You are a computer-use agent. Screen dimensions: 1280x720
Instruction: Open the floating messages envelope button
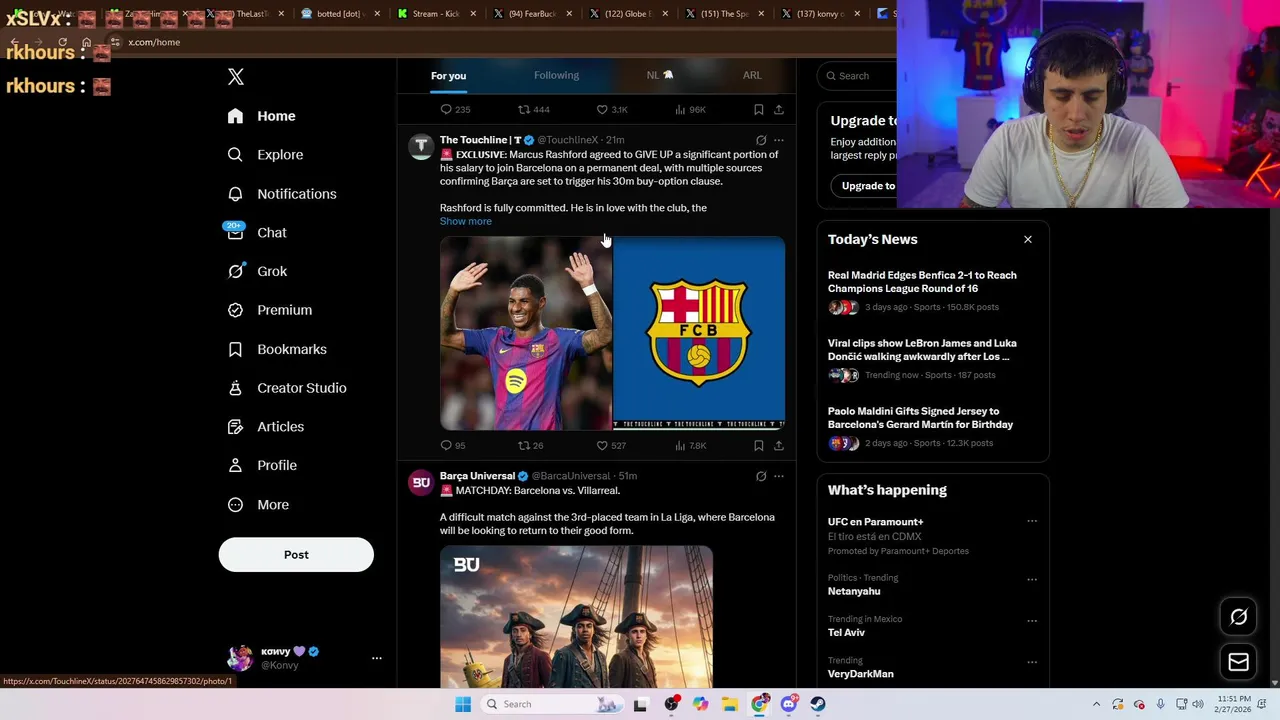1238,662
